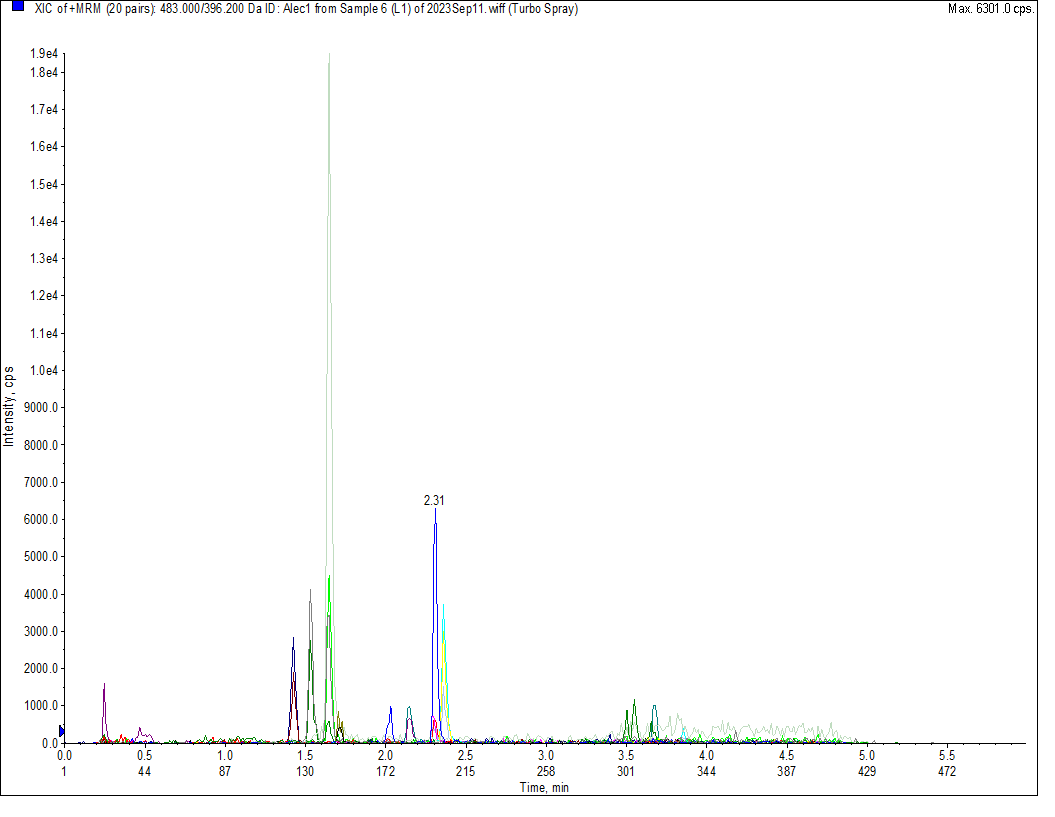Click the Intensity, cps axis label
Screen dimensions: 1055x817
[8, 406]
